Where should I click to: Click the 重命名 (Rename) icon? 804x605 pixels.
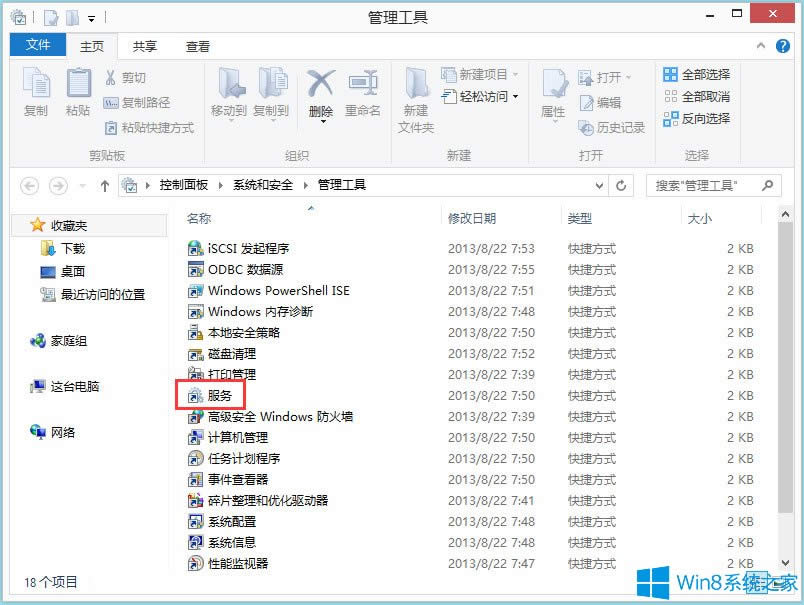coord(362,92)
